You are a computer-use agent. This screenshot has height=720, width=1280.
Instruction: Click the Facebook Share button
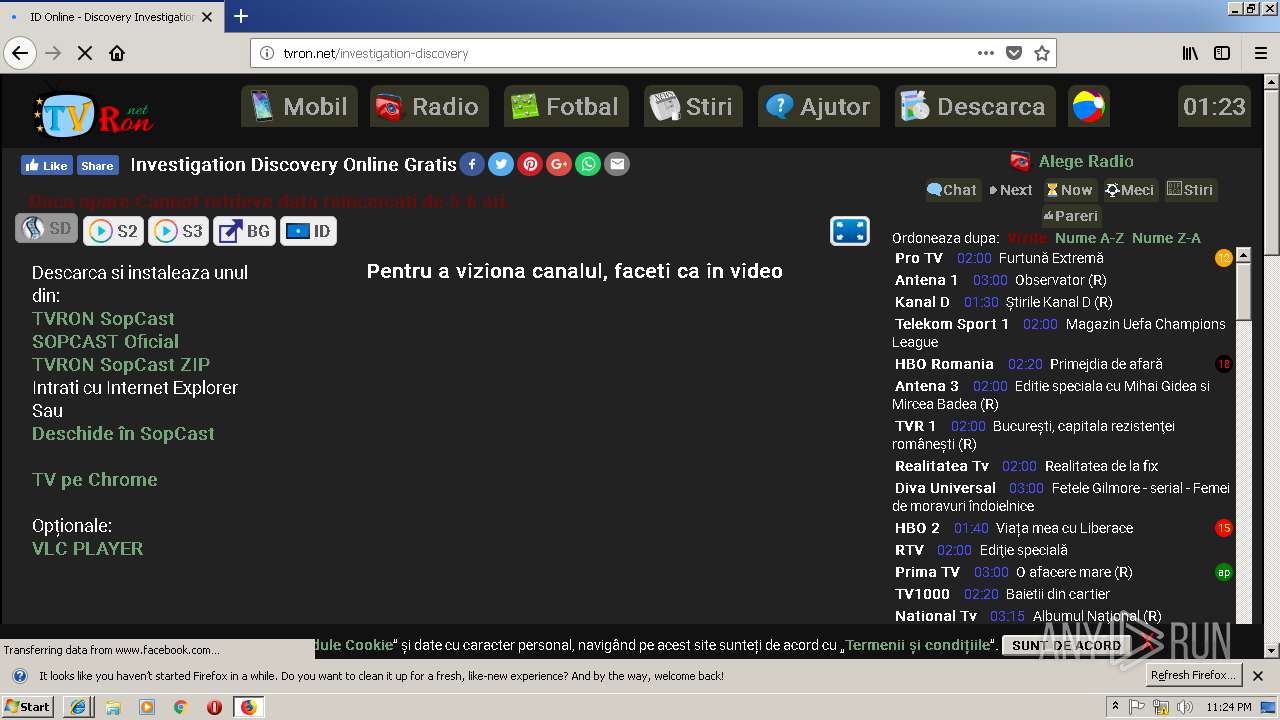[x=97, y=165]
